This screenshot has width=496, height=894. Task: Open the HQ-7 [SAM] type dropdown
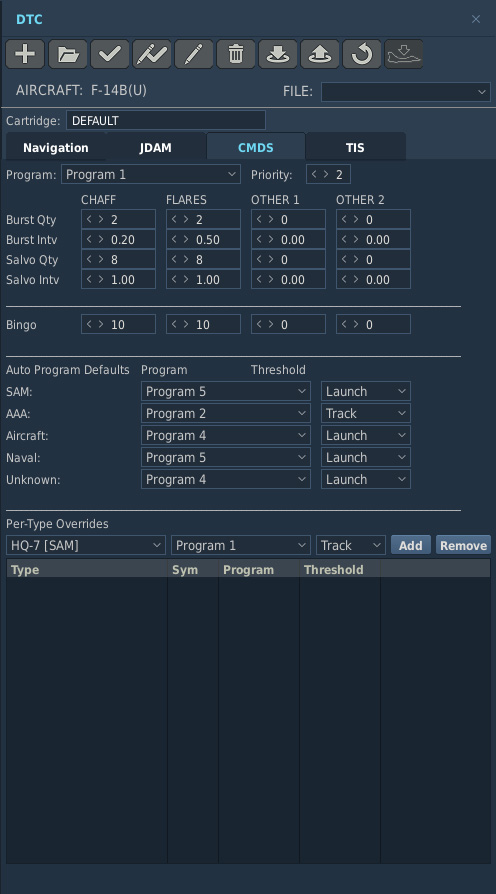coord(86,545)
